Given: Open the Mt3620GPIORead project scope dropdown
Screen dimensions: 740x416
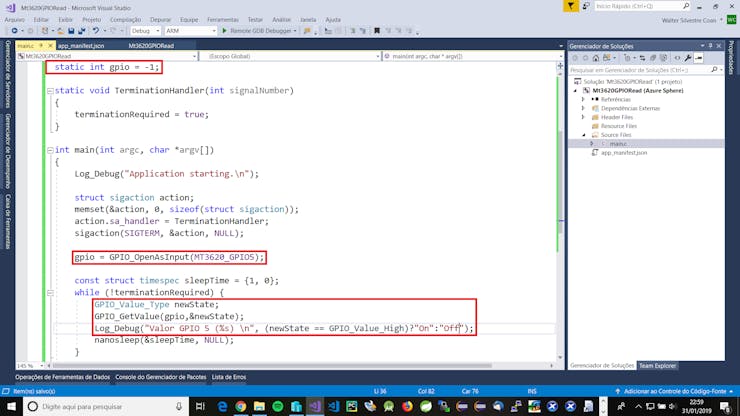Looking at the screenshot, I should [x=107, y=56].
